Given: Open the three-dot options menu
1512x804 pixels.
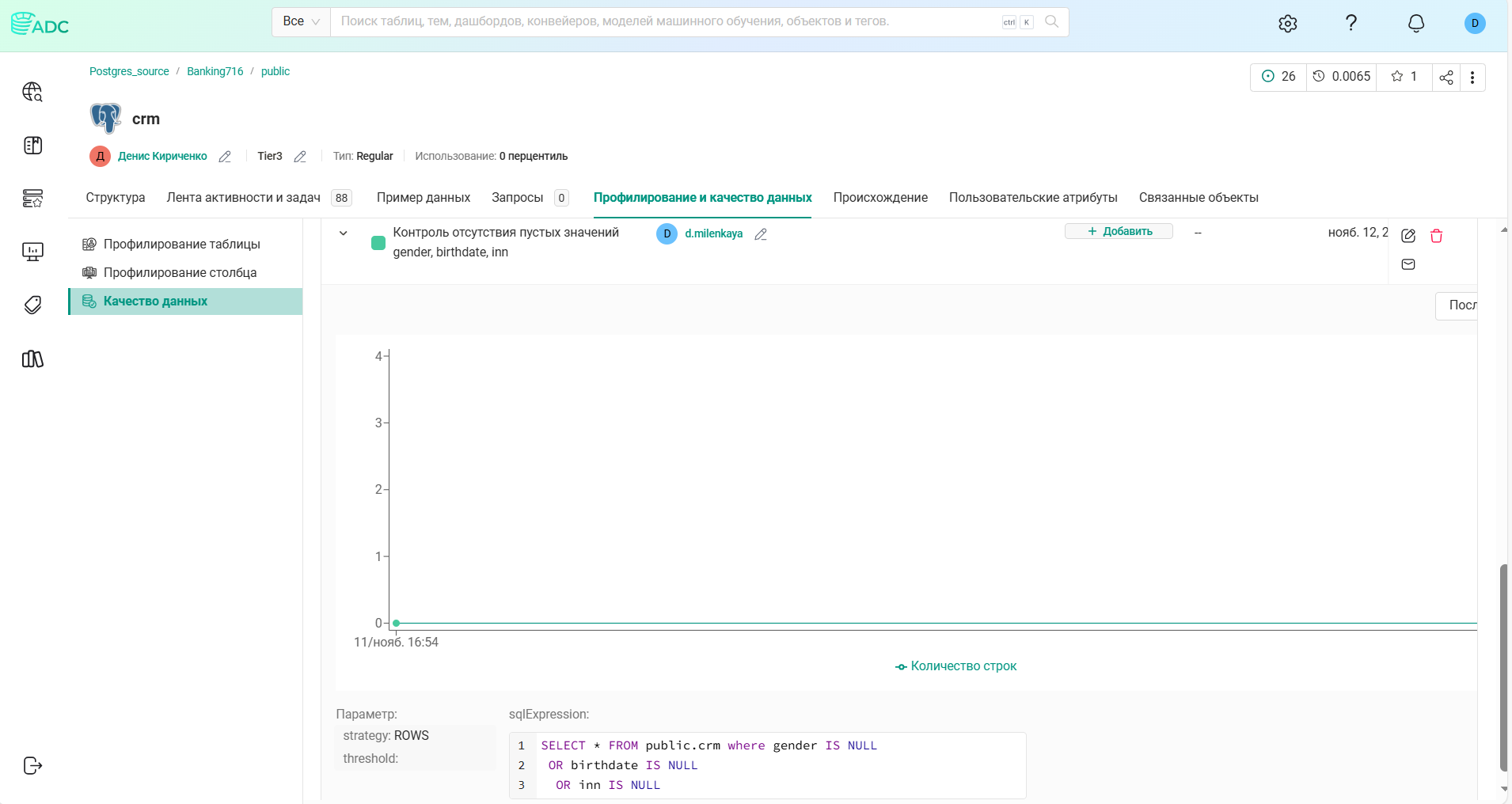Looking at the screenshot, I should pos(1473,77).
